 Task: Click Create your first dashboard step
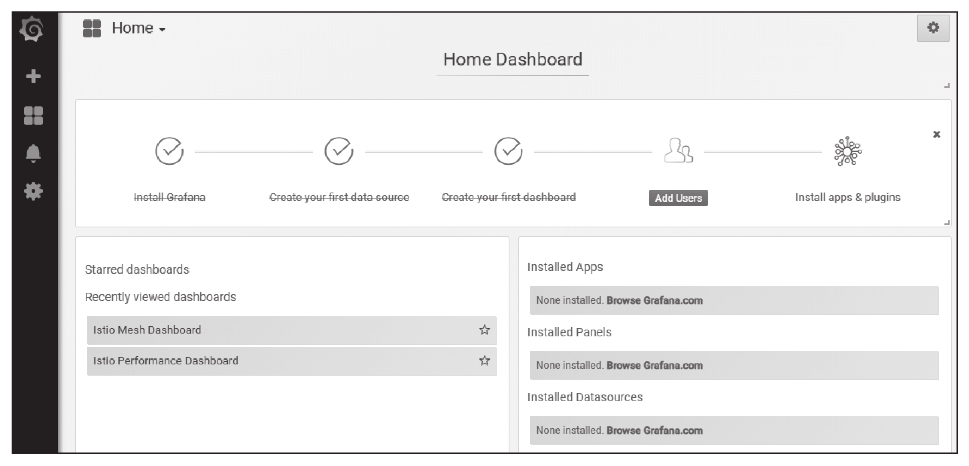click(509, 197)
